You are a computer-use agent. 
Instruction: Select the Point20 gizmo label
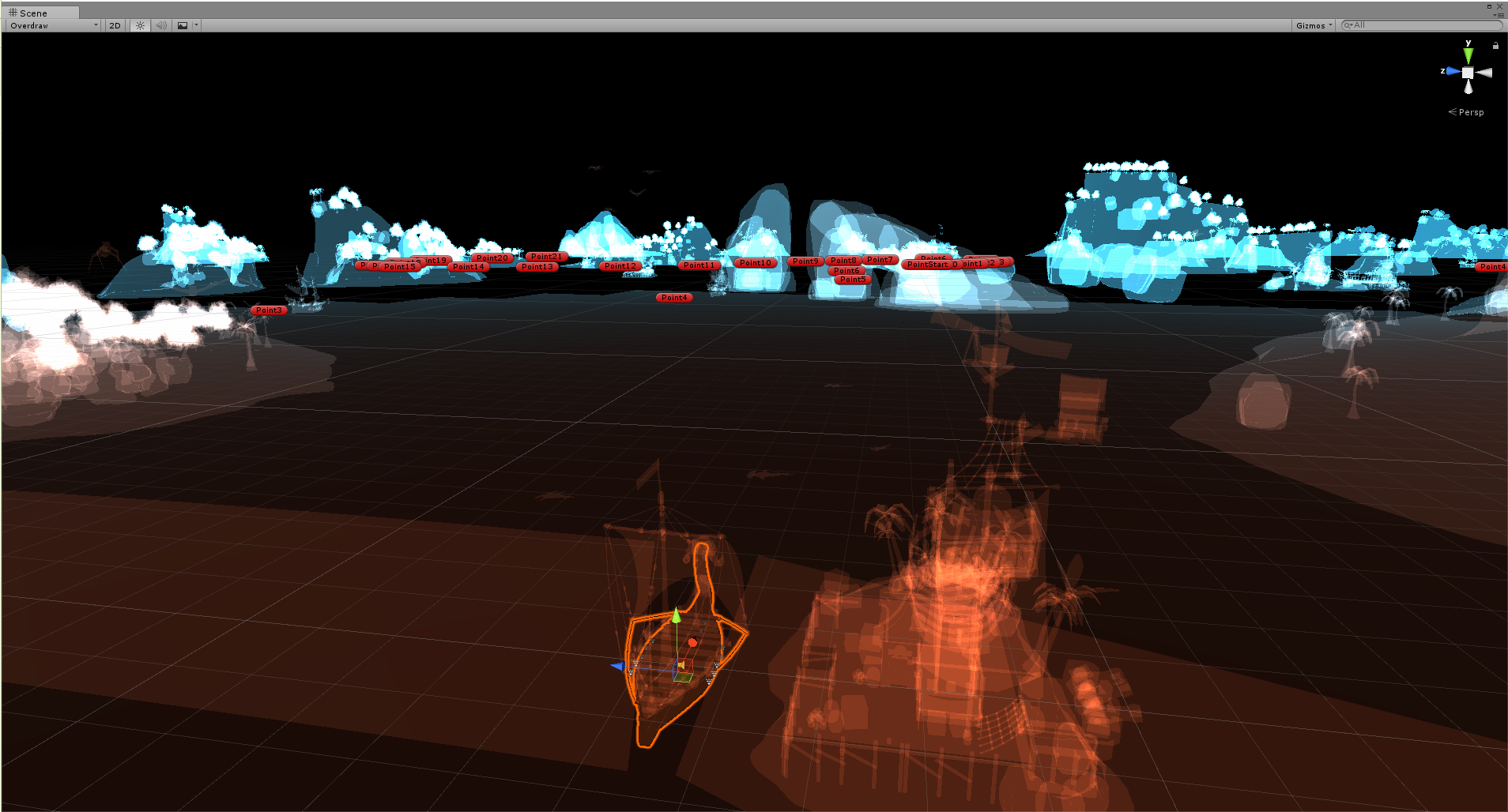tap(492, 258)
